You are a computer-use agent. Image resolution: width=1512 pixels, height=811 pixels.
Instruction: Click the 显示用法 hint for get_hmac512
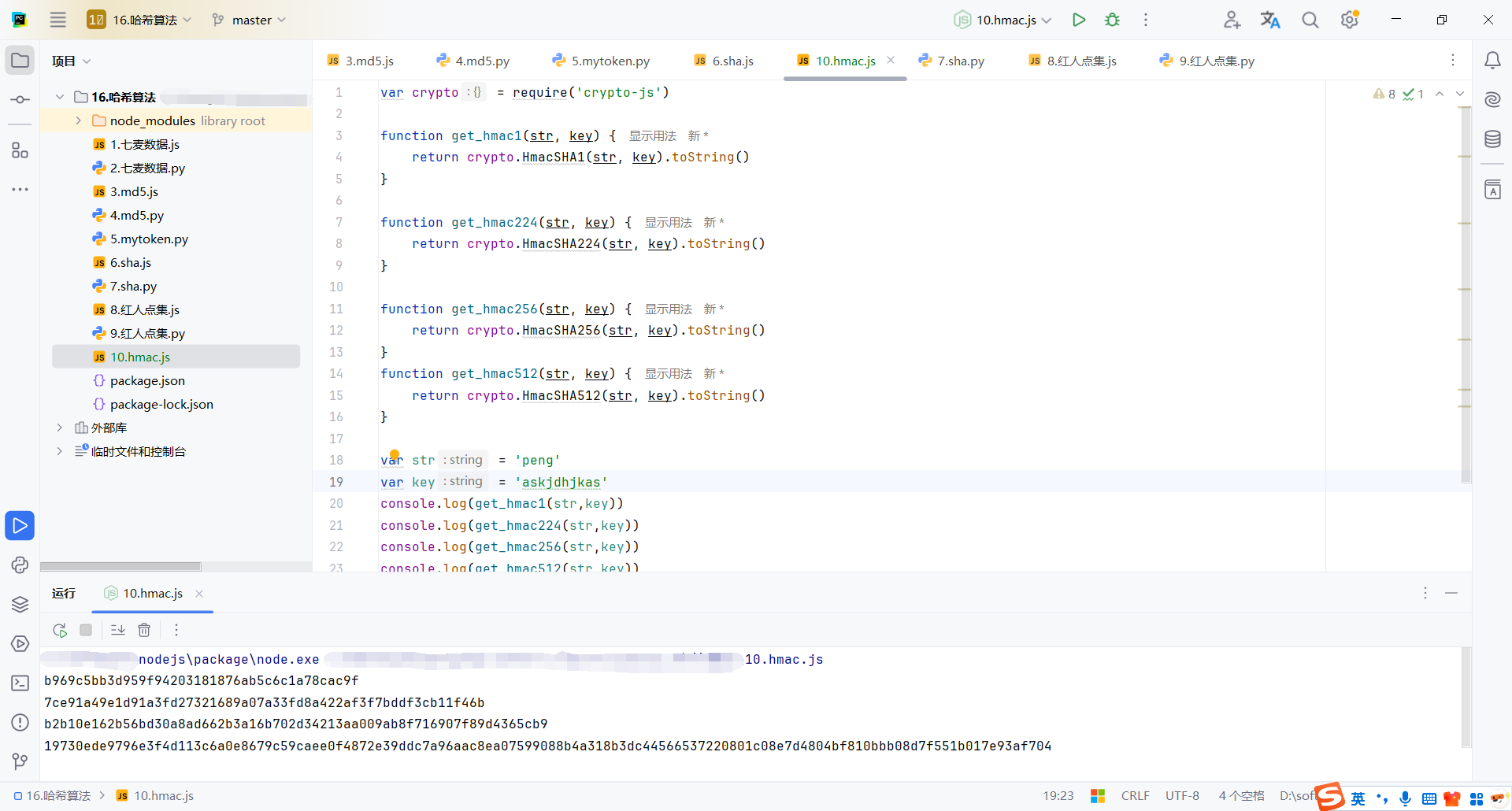668,374
